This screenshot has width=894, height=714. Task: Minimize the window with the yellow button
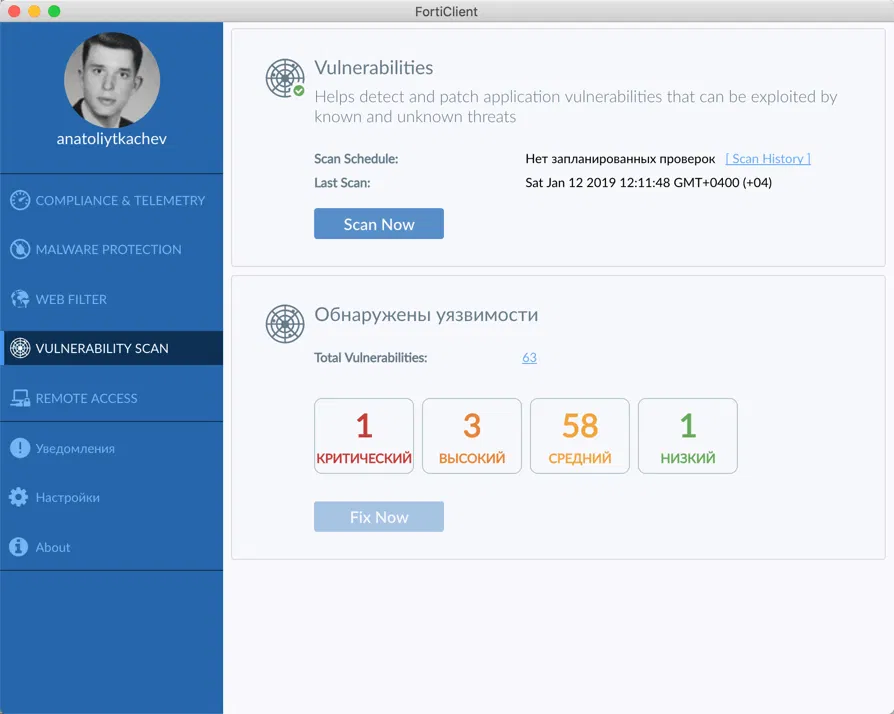point(34,11)
